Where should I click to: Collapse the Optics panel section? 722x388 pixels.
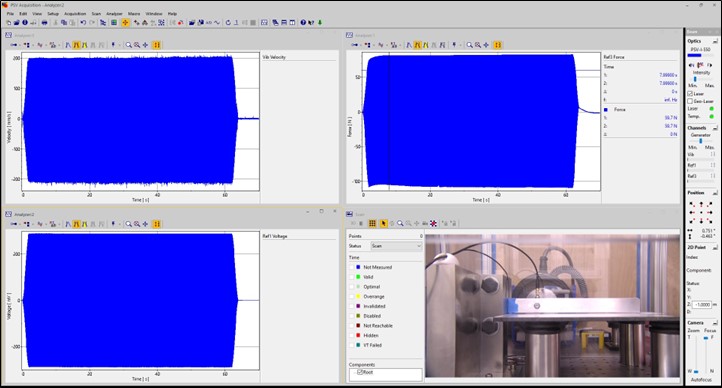click(715, 41)
